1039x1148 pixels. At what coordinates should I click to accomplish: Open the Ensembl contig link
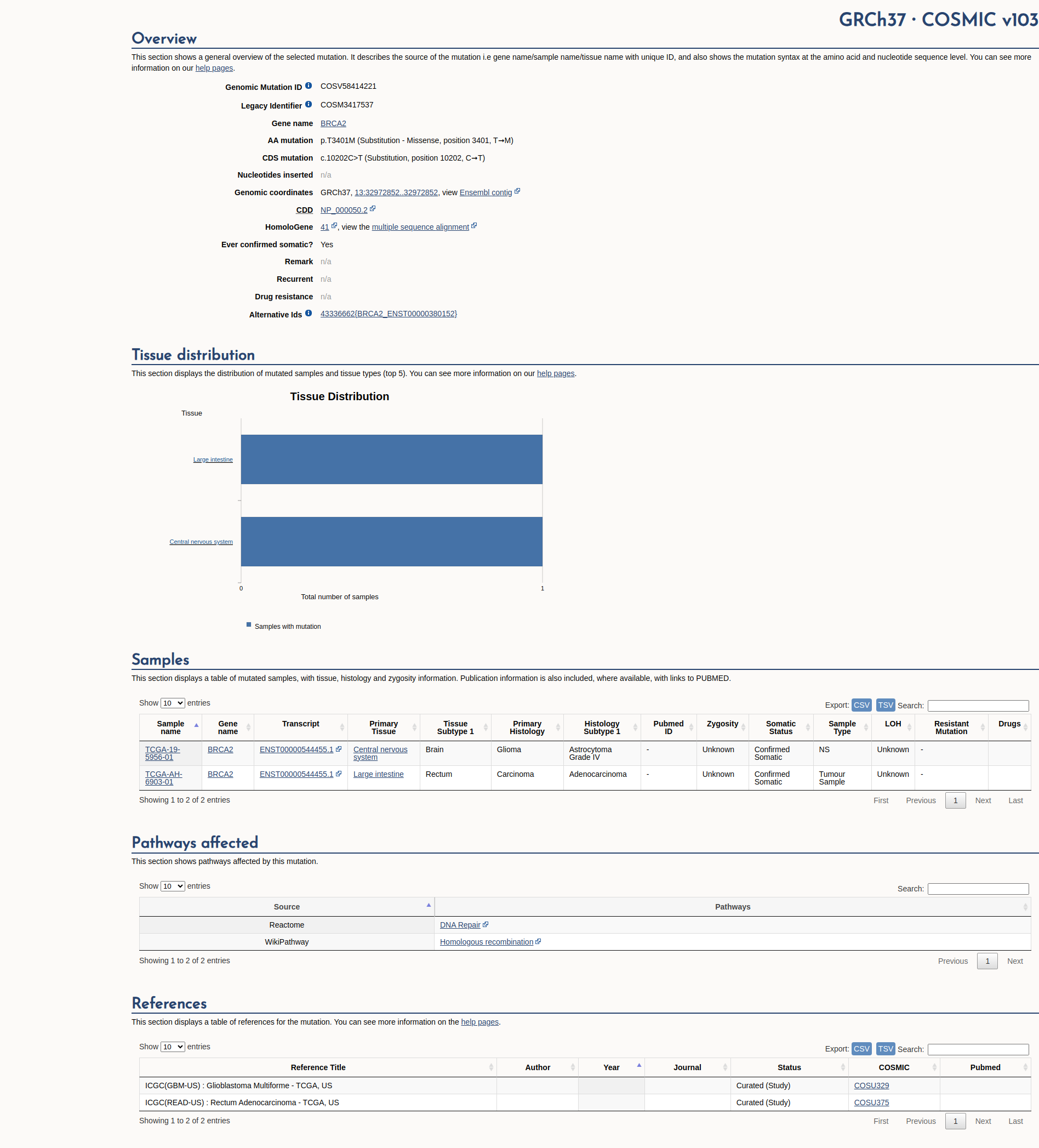pos(486,192)
